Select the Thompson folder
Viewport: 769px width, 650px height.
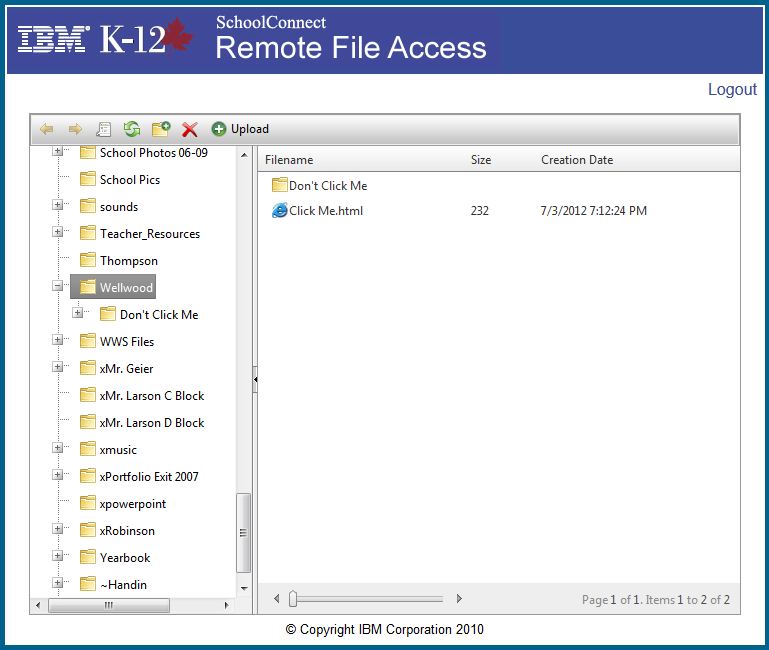(129, 261)
